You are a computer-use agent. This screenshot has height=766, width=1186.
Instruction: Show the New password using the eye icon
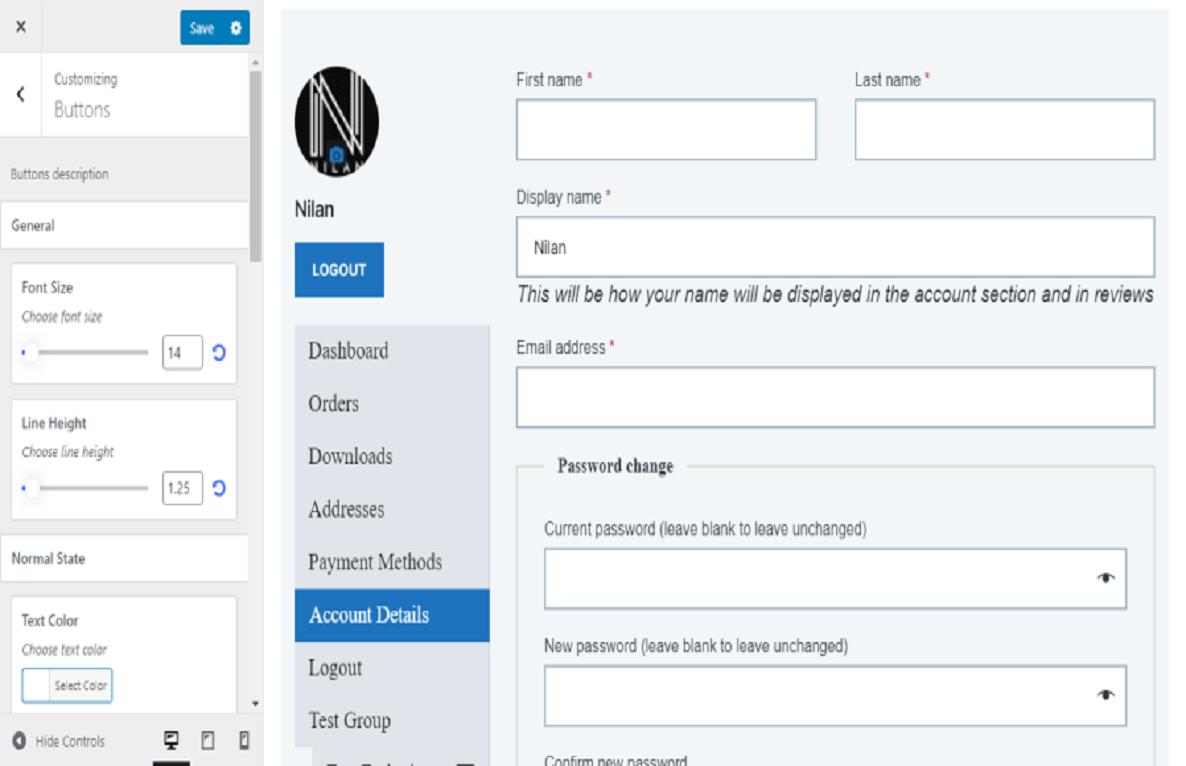pos(1107,696)
